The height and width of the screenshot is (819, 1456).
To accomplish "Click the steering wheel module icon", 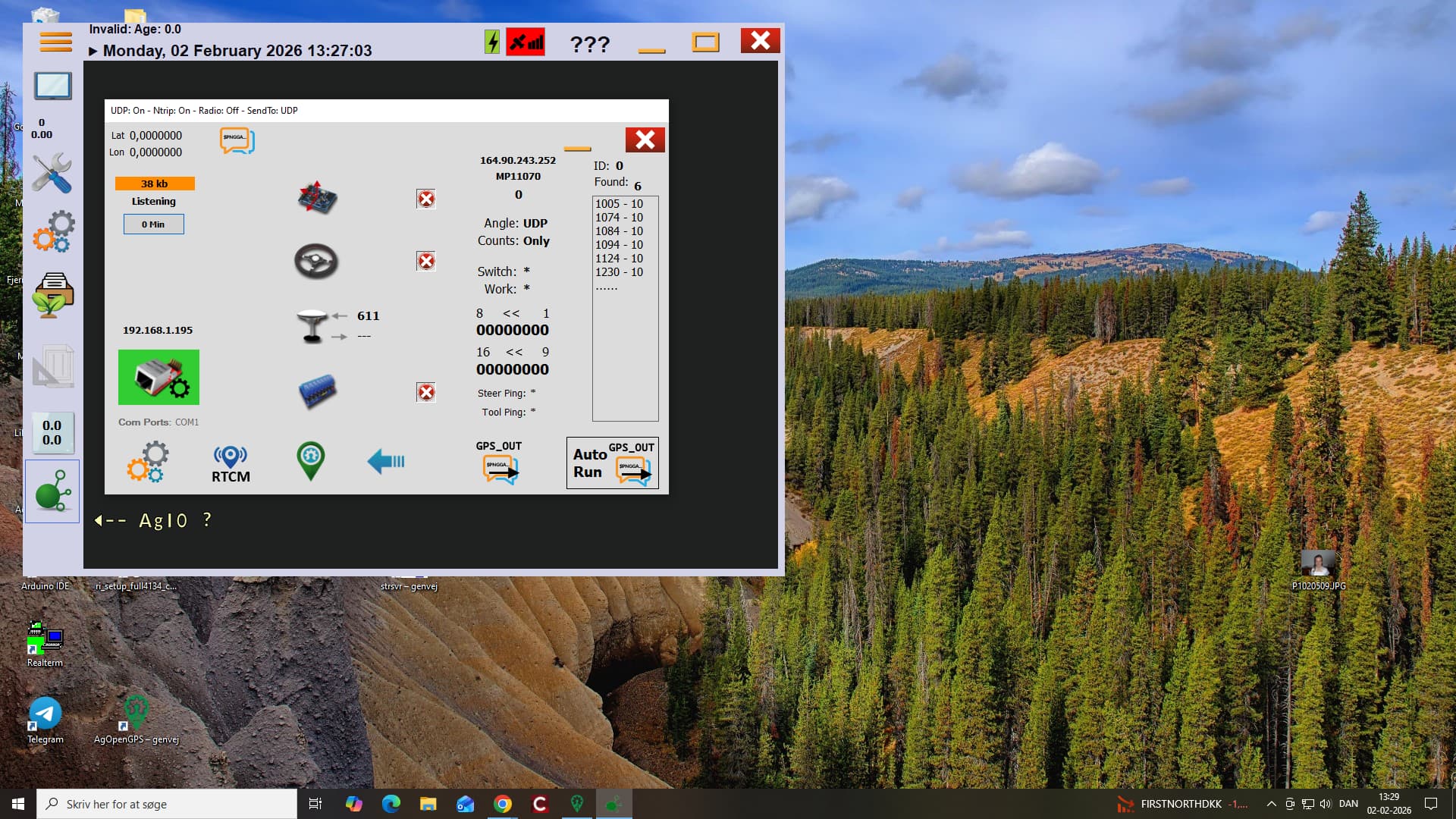I will pos(316,262).
